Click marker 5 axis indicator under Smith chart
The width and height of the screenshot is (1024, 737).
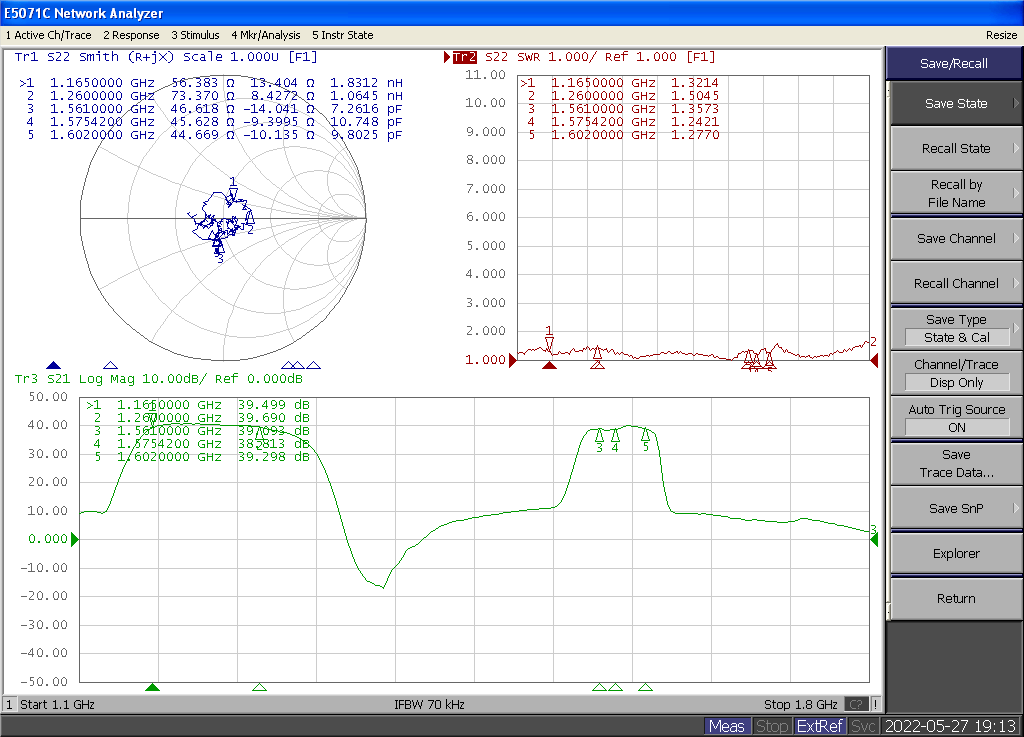313,365
